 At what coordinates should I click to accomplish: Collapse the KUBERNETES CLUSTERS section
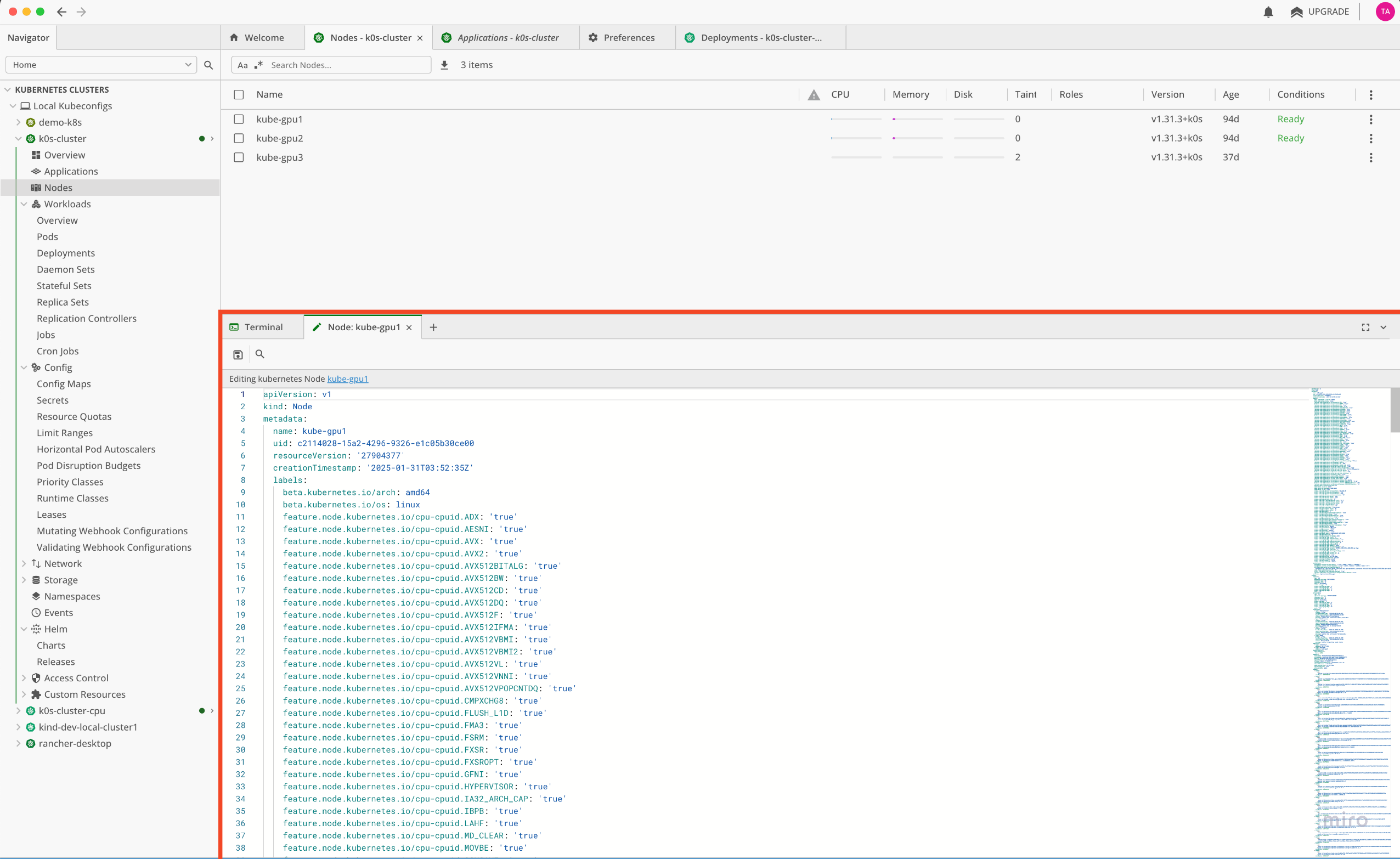coord(9,90)
